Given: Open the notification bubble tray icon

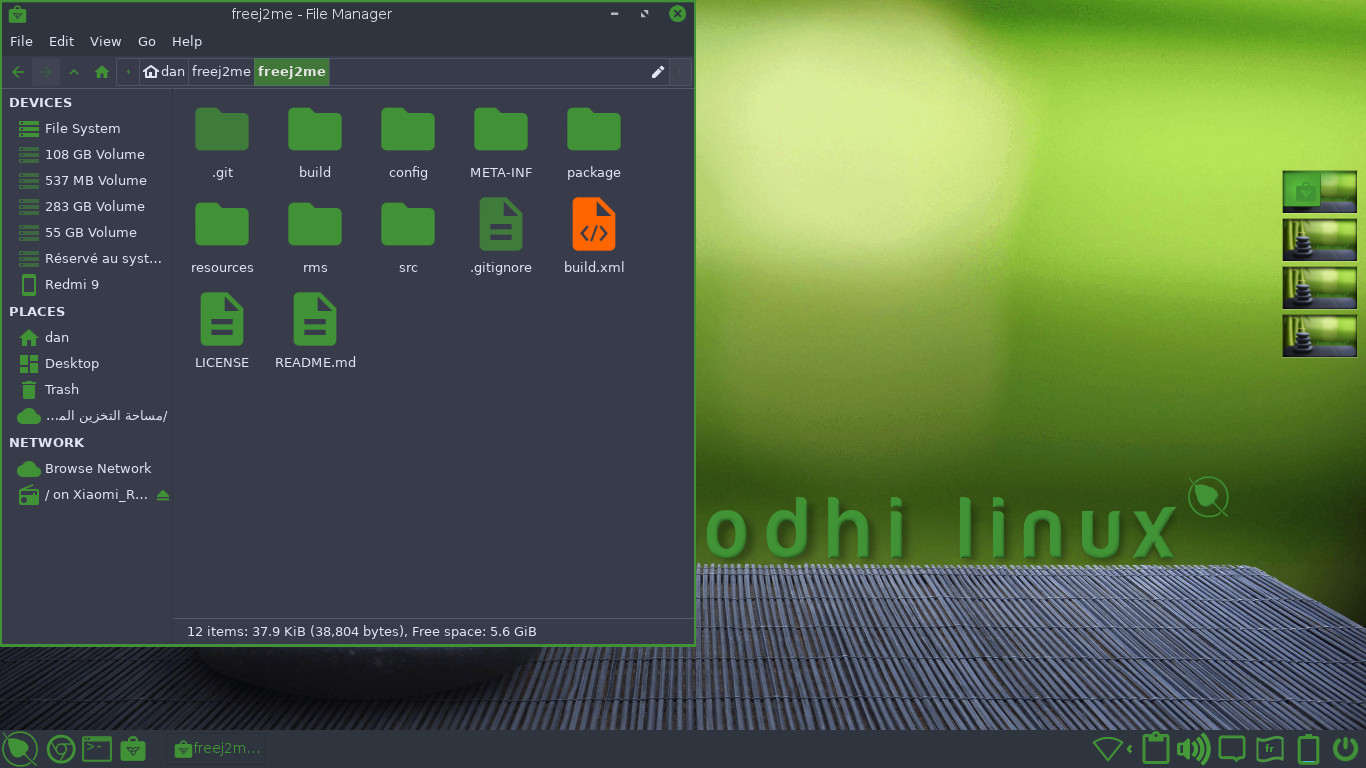Looking at the screenshot, I should (x=1232, y=748).
